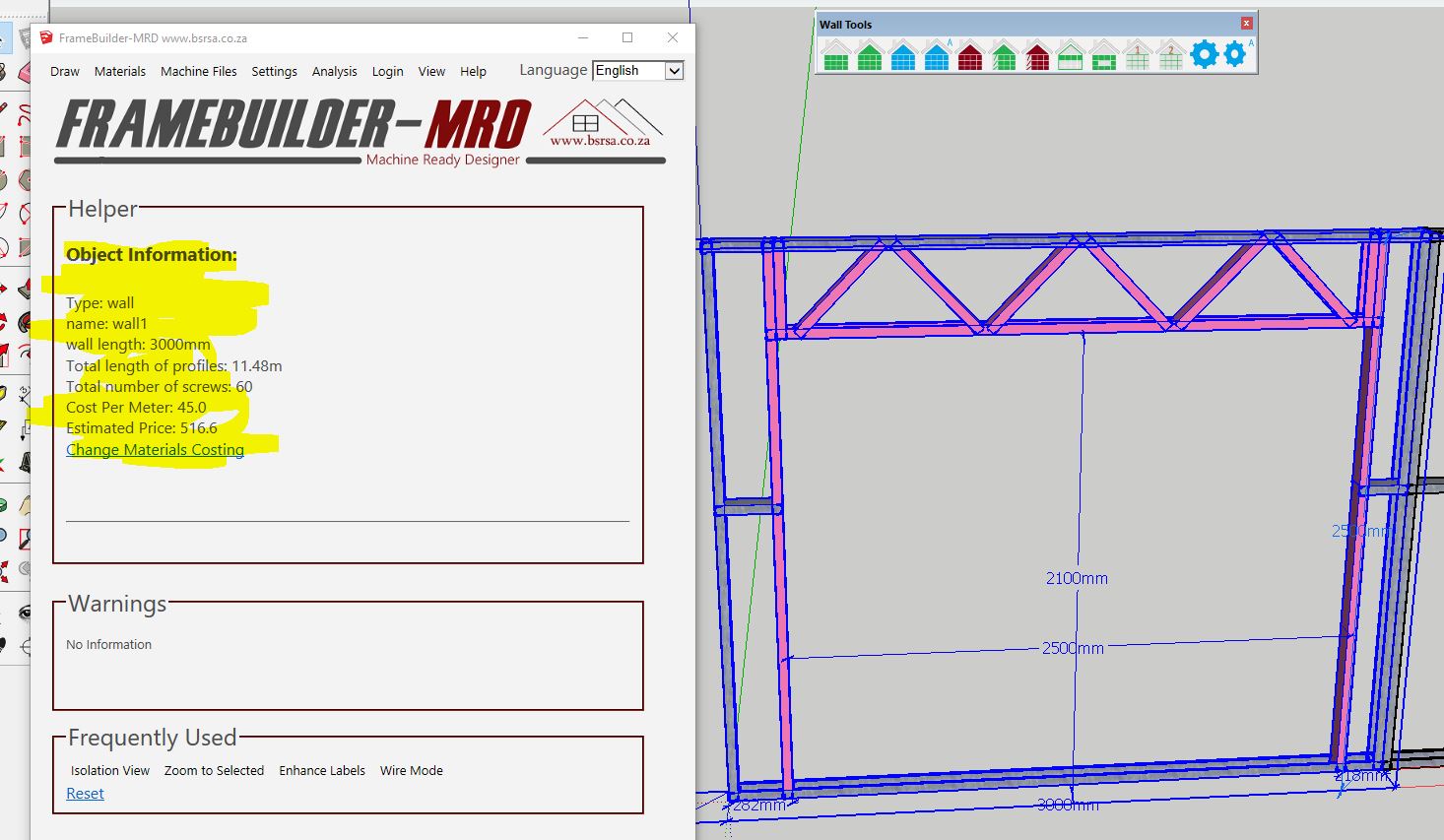Screen dimensions: 1444x840
Task: Open the Settings menu
Action: coord(274,72)
